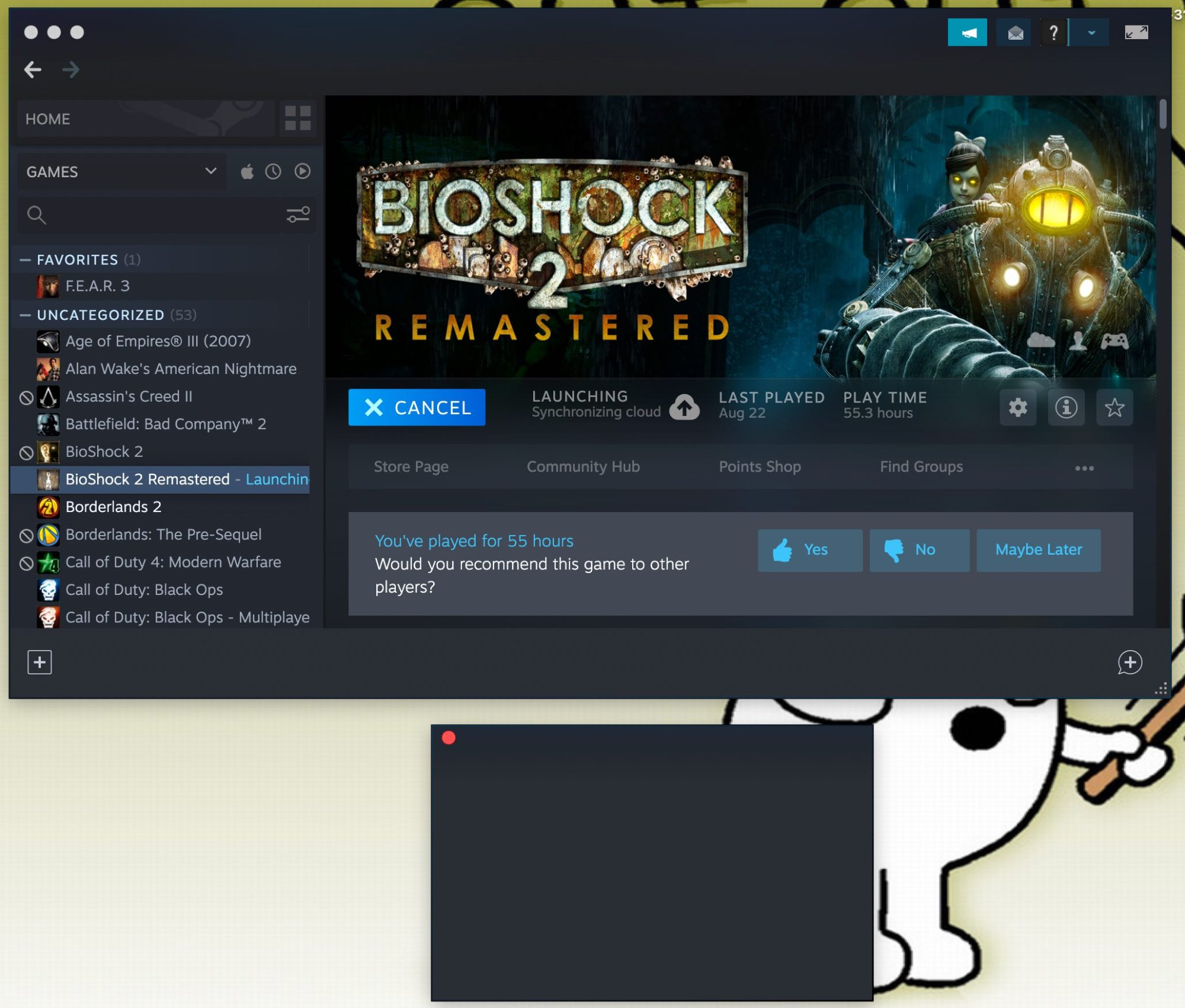The height and width of the screenshot is (1008, 1185).
Task: Toggle ready to play filter icon
Action: [x=302, y=172]
